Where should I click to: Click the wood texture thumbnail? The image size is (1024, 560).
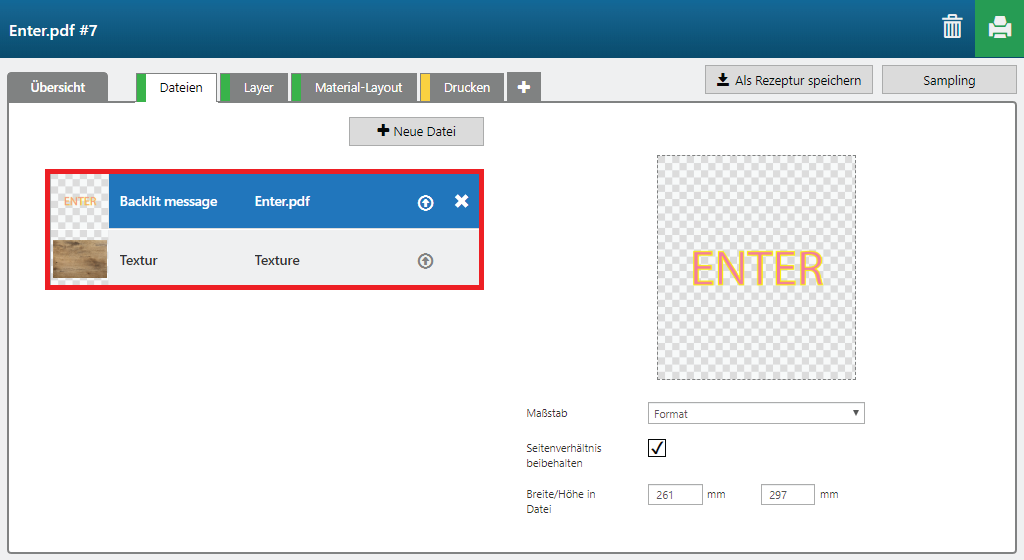[80, 260]
